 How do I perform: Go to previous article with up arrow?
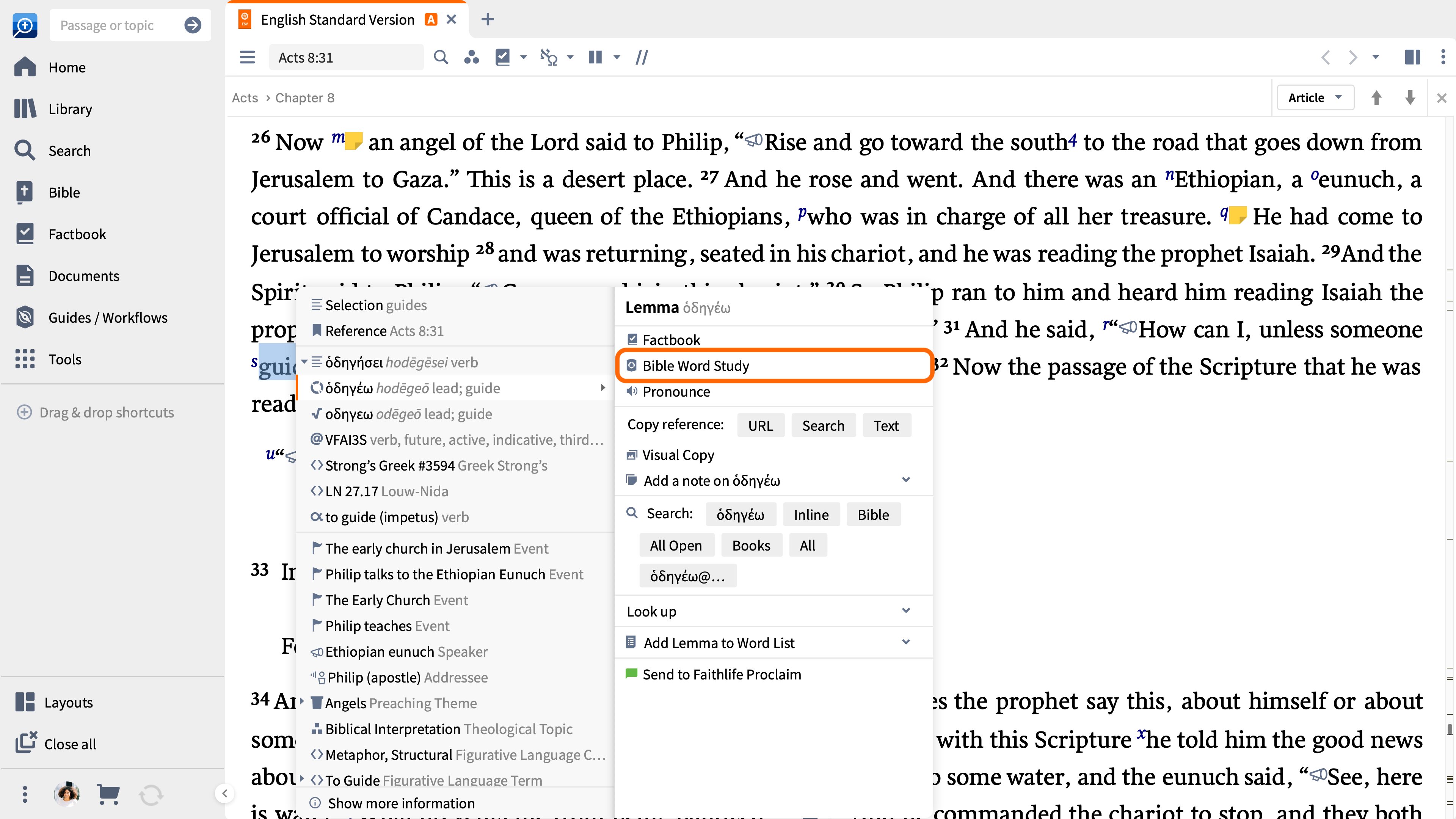coord(1376,98)
